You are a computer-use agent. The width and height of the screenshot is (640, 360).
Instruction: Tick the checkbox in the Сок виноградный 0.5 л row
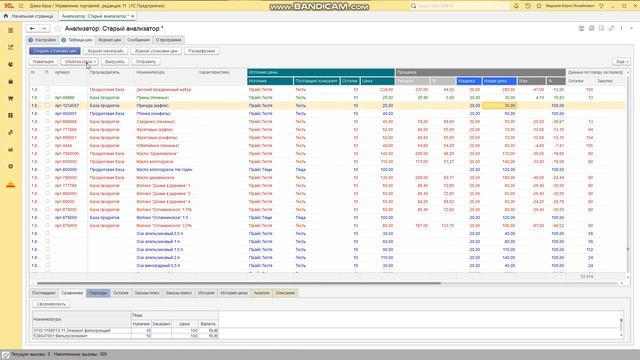click(47, 265)
